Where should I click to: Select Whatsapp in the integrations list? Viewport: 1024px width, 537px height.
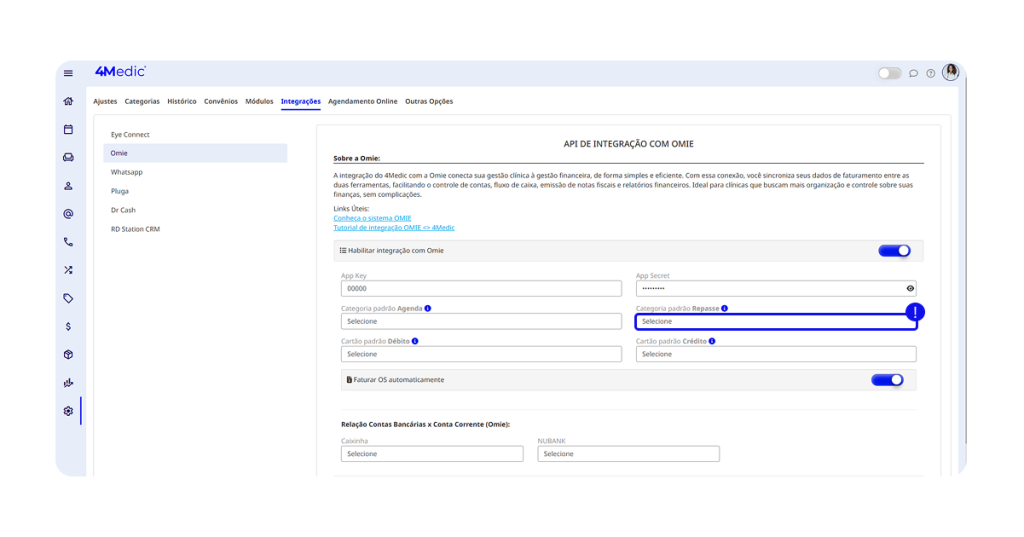pos(127,172)
